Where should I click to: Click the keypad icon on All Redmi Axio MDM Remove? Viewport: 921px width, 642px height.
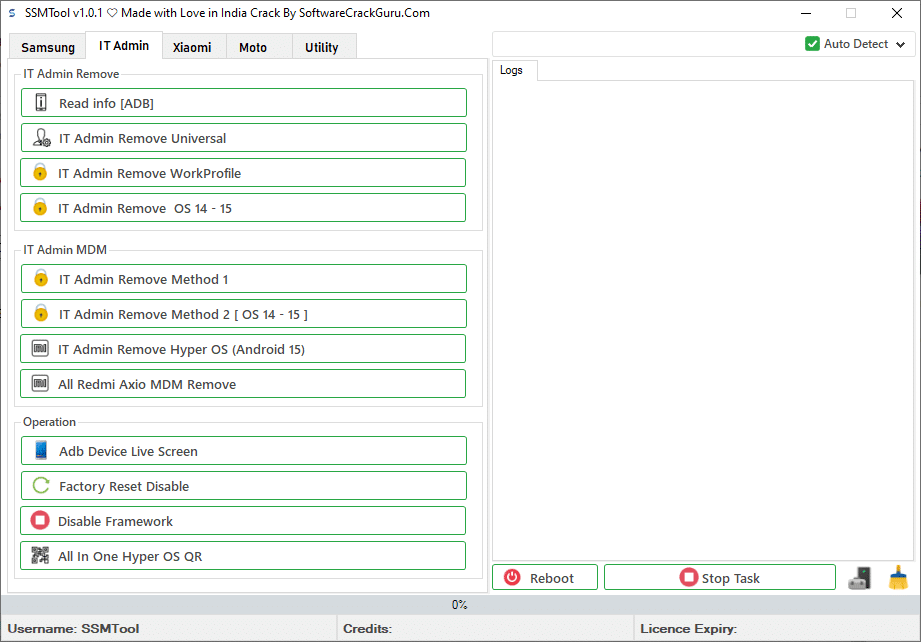click(x=38, y=383)
